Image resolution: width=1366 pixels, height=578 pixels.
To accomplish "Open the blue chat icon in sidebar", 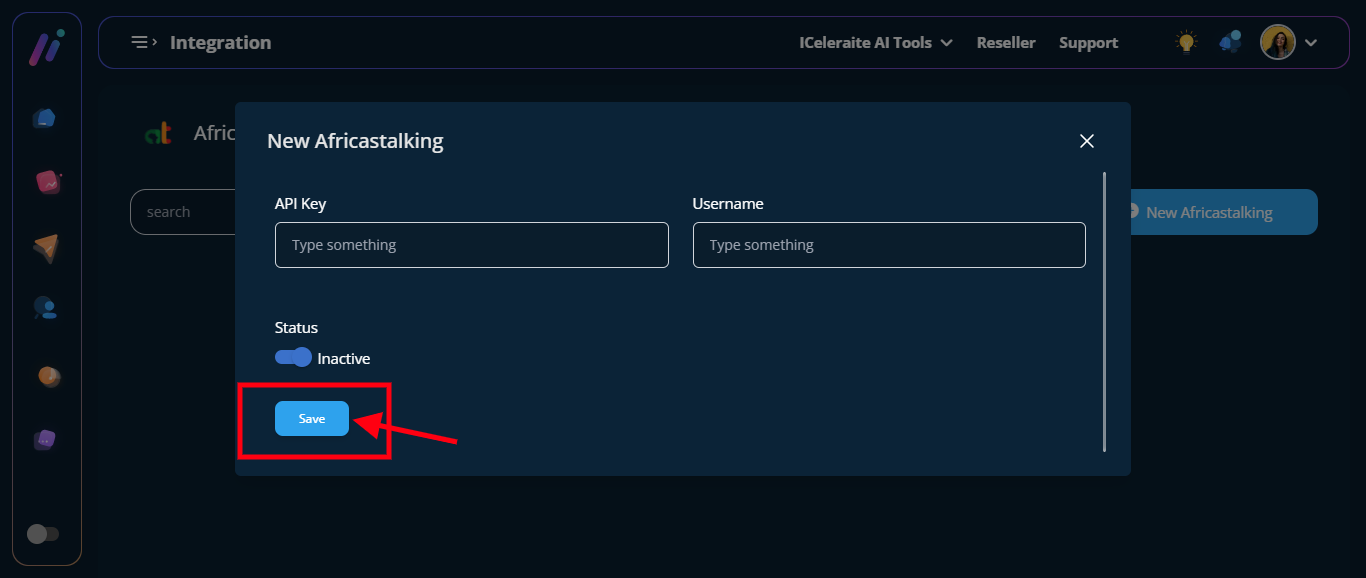I will pos(45,119).
